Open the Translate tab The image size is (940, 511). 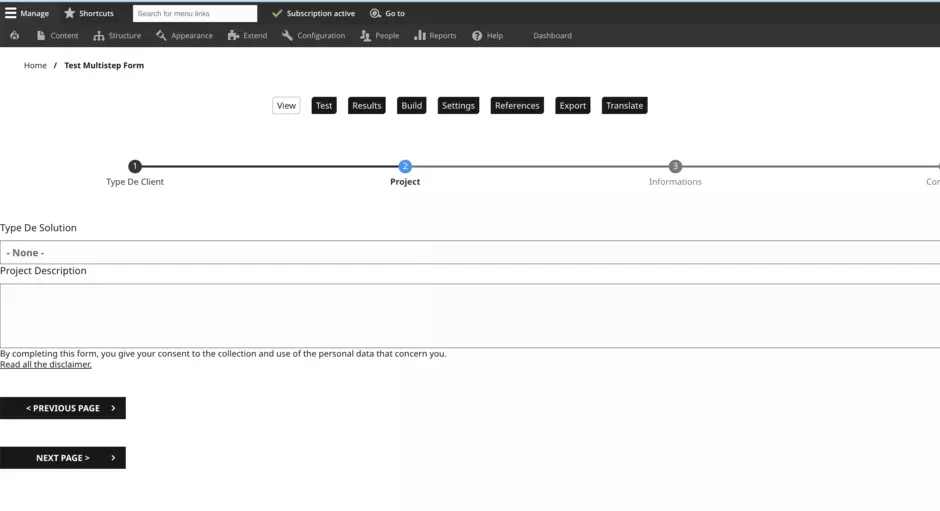tap(624, 106)
